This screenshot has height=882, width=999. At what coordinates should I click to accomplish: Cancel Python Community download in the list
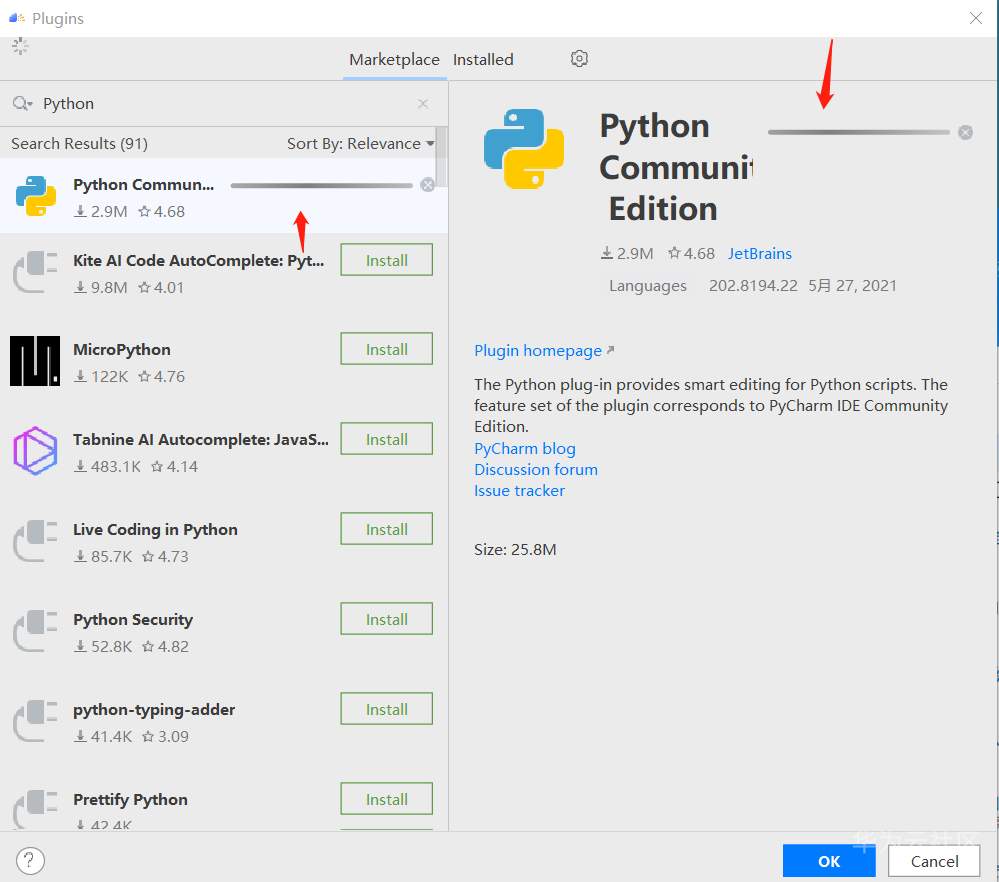click(428, 185)
